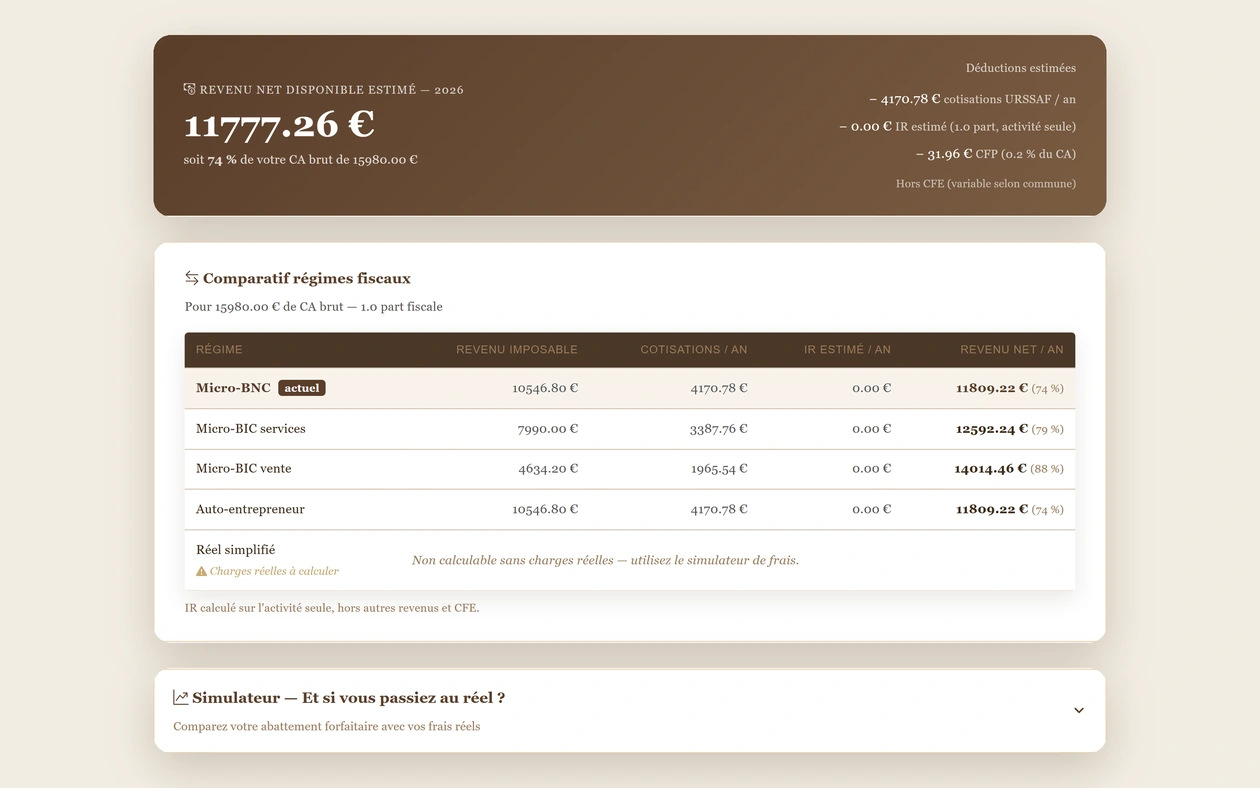Select the Micro-BIC services regime name
Image resolution: width=1260 pixels, height=788 pixels.
[x=251, y=429]
